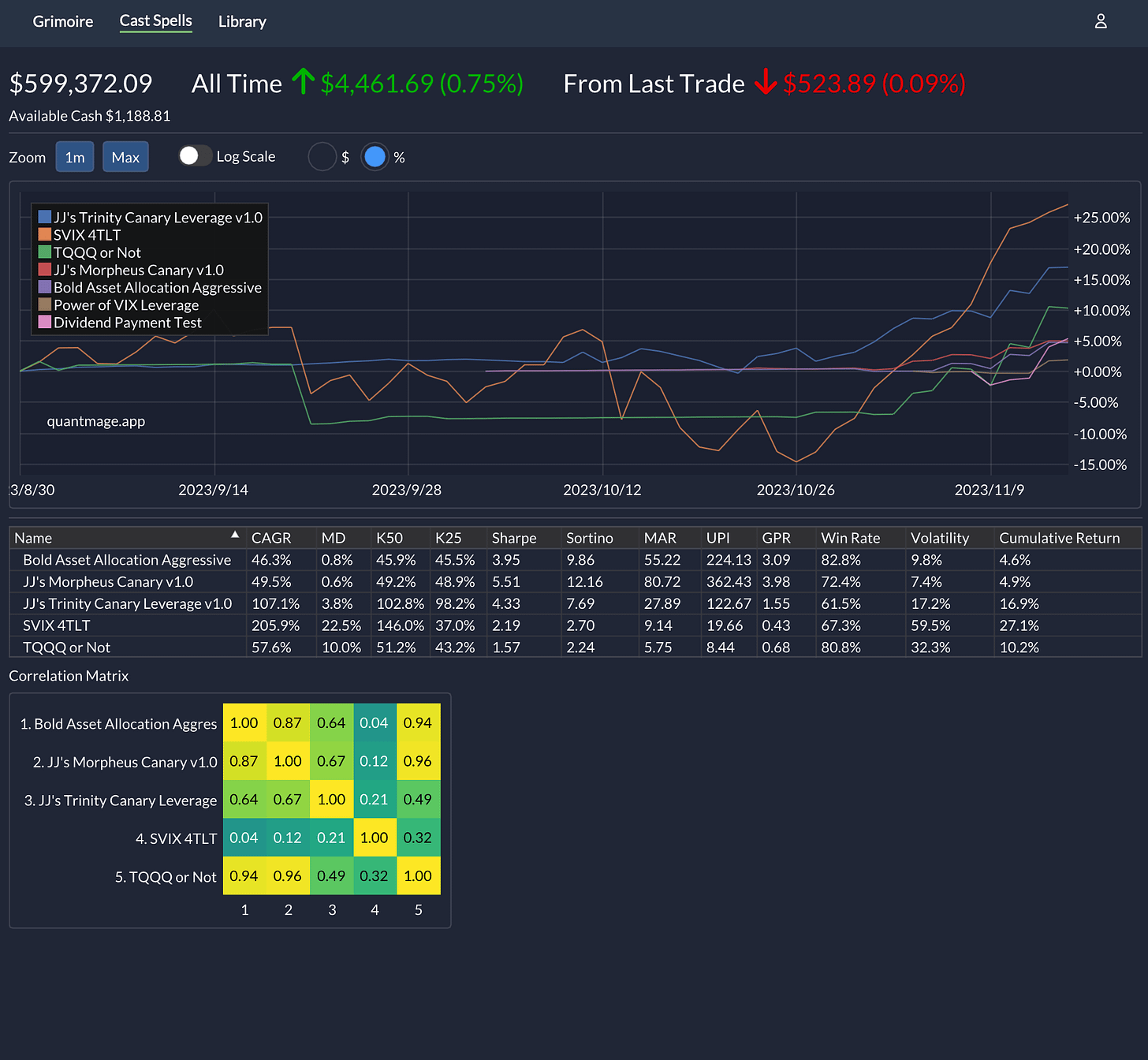Switch to the Library tab
Screen dimensions: 1148x1060
tap(242, 21)
